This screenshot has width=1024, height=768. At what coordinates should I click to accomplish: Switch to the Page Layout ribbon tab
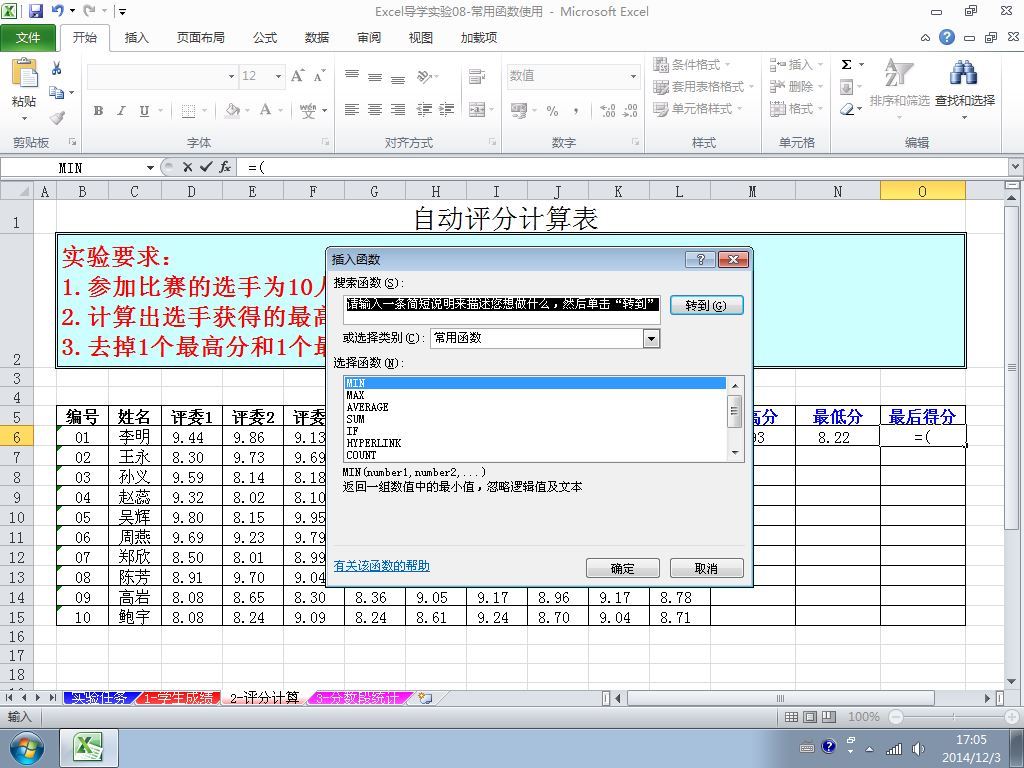click(x=200, y=38)
